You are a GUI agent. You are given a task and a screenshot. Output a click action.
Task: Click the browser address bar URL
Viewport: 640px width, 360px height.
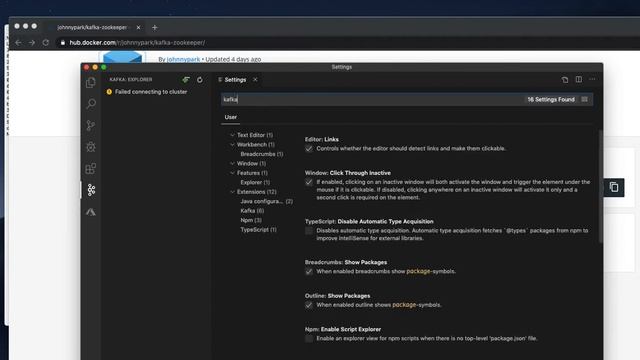pos(137,42)
